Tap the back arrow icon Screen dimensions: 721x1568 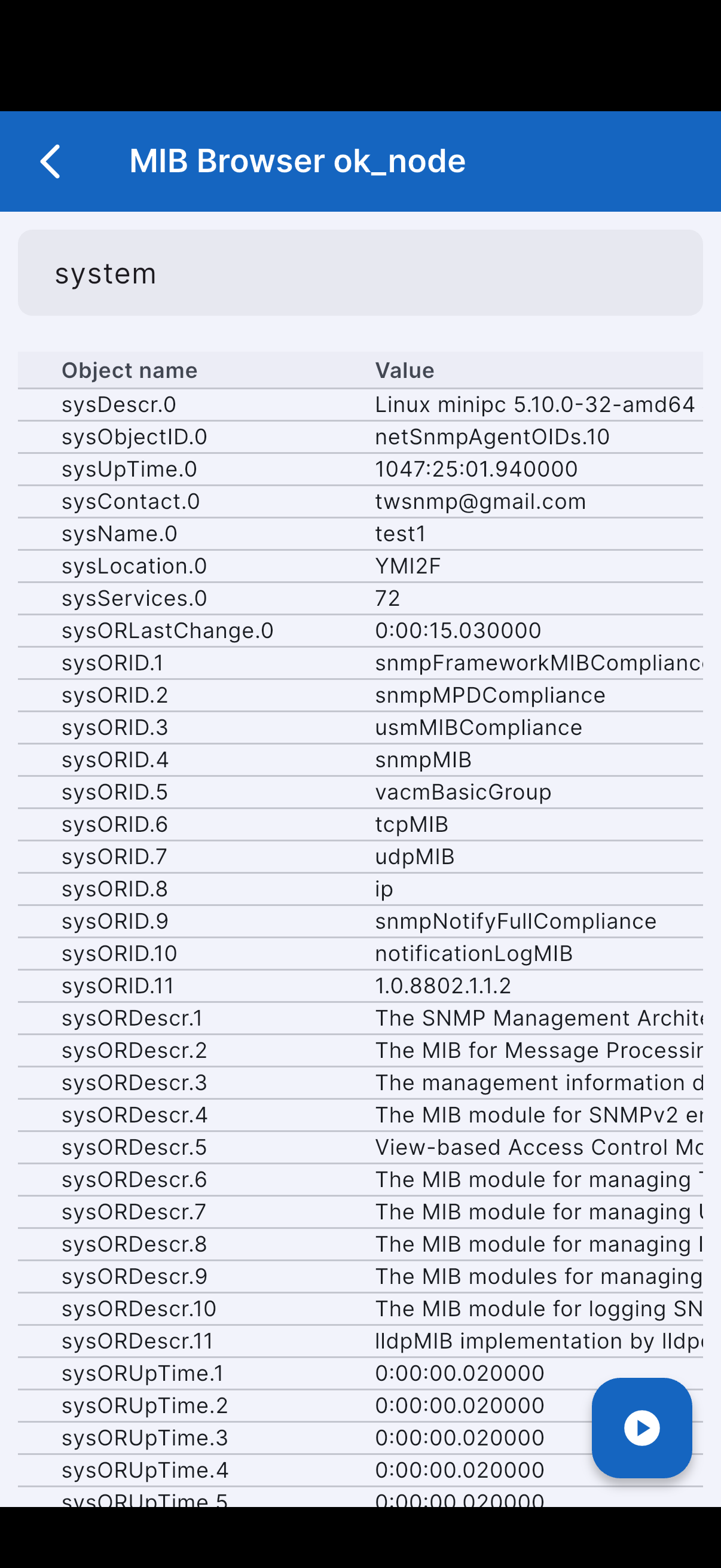pos(50,161)
